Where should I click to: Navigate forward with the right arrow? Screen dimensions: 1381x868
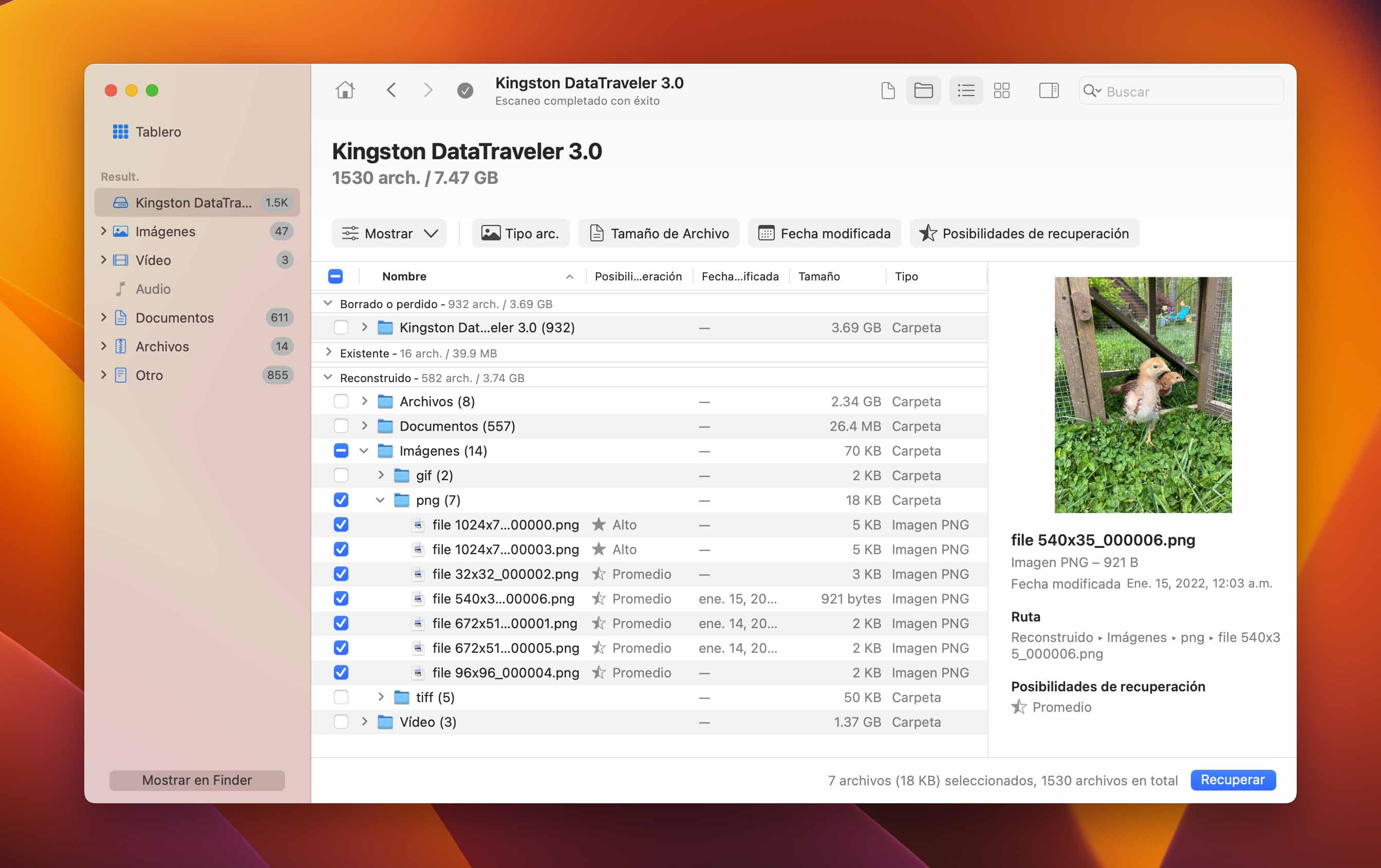pos(428,90)
